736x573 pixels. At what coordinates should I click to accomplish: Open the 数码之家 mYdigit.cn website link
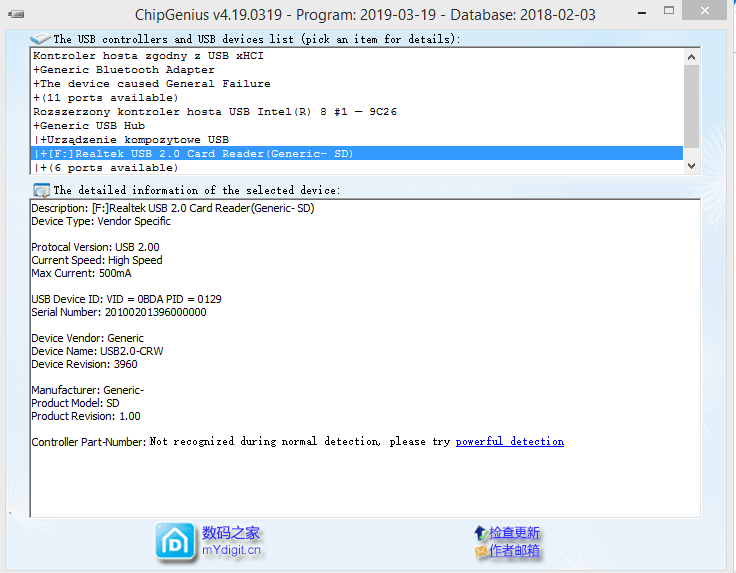coord(231,541)
